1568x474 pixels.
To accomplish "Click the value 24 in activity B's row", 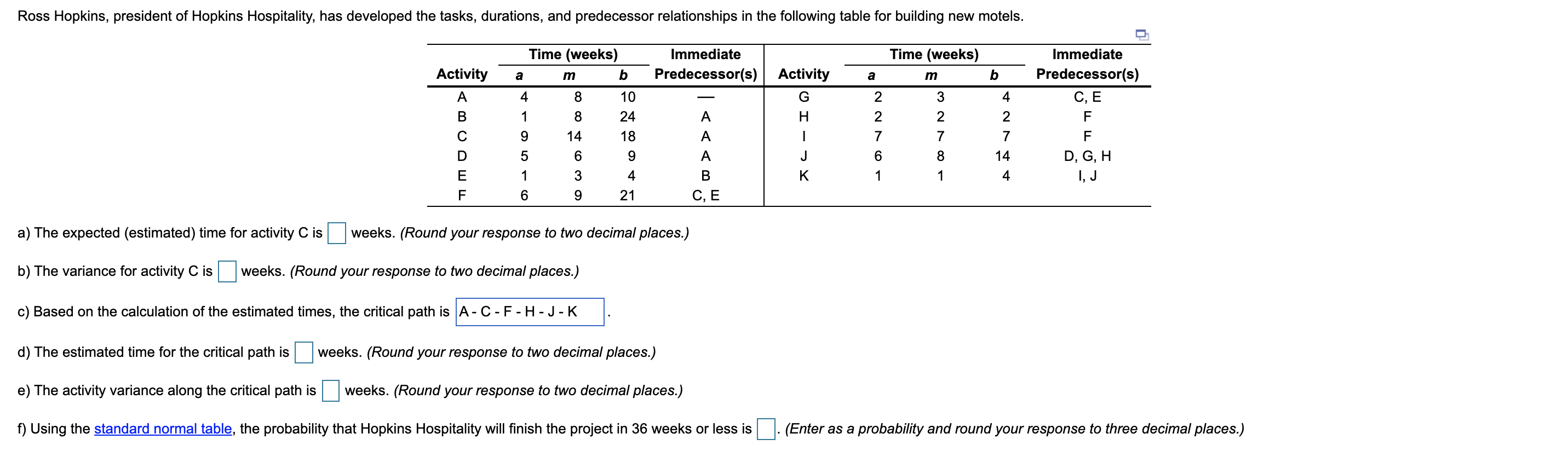I will tap(627, 117).
